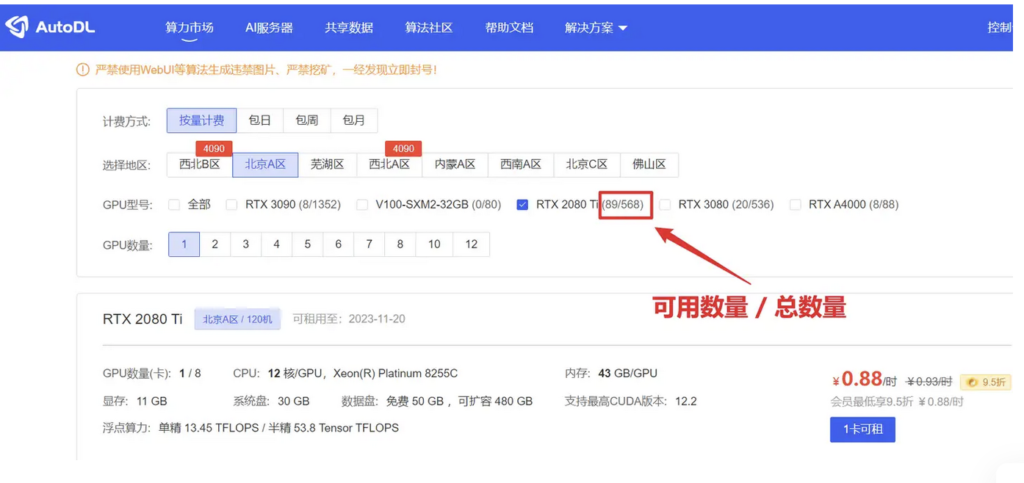
Task: Check the 全部 GPU model checkbox
Action: [x=174, y=204]
